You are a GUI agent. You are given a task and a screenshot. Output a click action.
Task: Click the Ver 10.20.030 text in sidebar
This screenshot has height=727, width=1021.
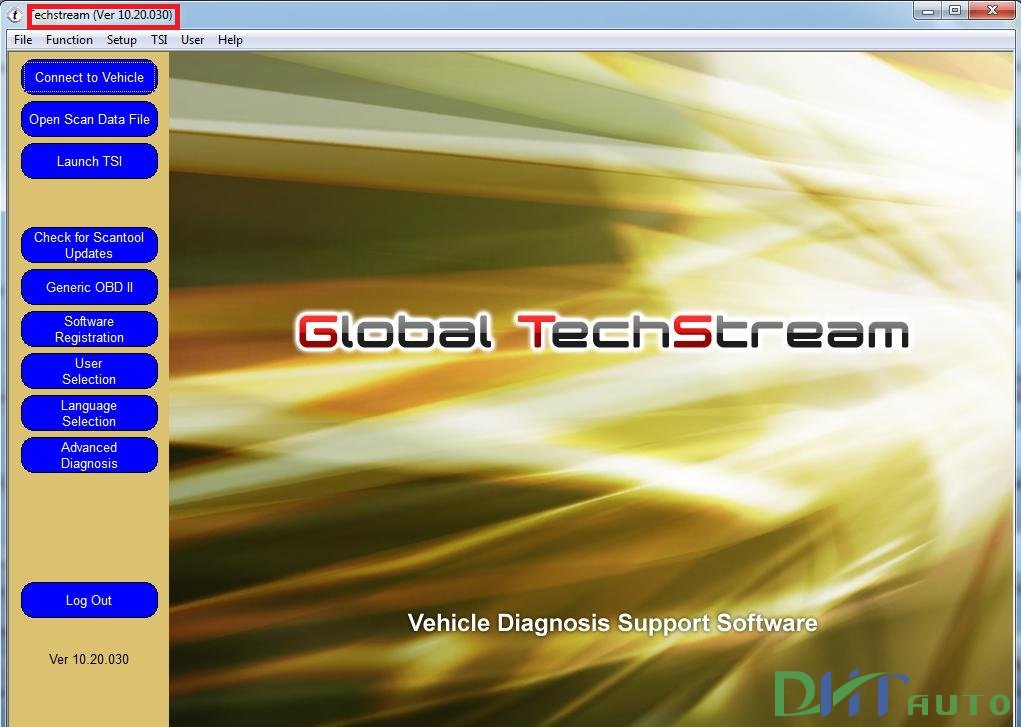tap(89, 659)
